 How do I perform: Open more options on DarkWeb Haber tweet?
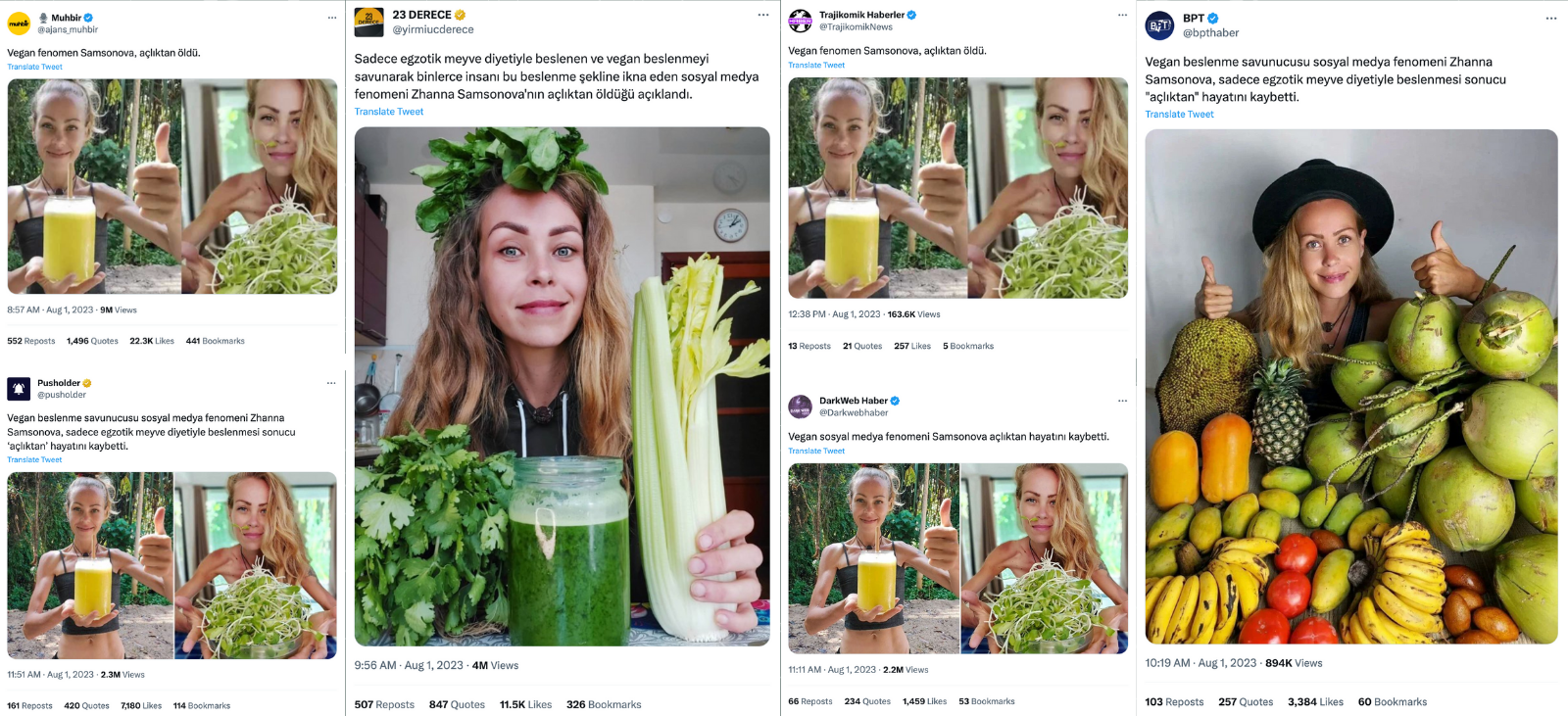(1122, 401)
